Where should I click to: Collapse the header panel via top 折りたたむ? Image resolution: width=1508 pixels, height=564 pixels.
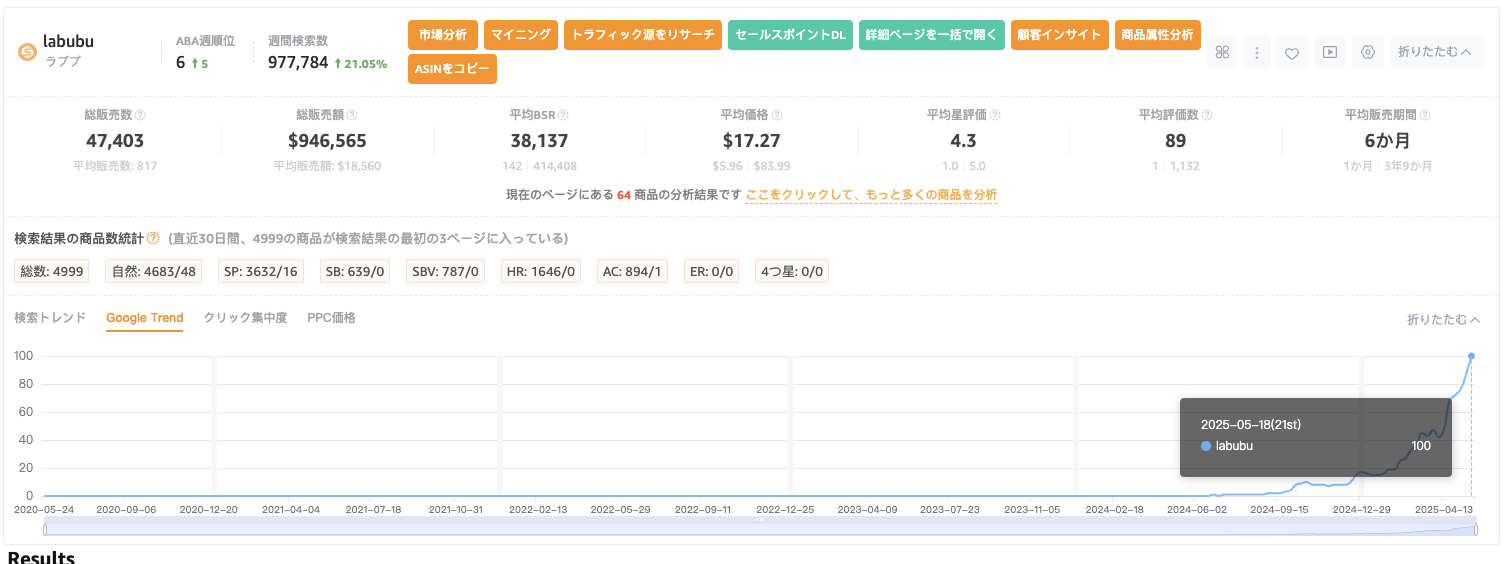tap(1437, 52)
